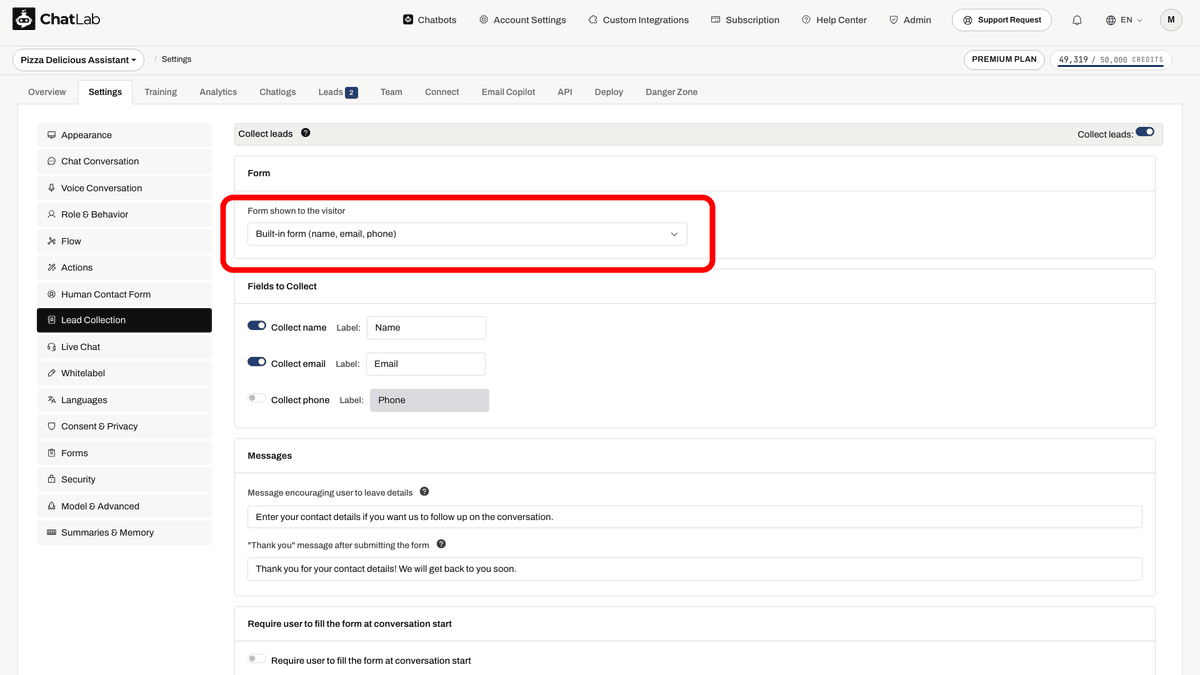Switch to the Team tab

pyautogui.click(x=391, y=92)
